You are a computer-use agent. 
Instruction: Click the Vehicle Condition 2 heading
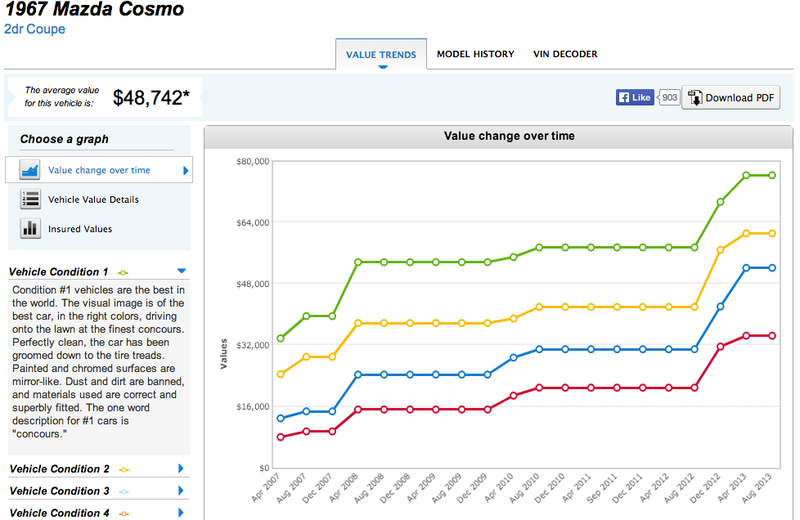(59, 469)
